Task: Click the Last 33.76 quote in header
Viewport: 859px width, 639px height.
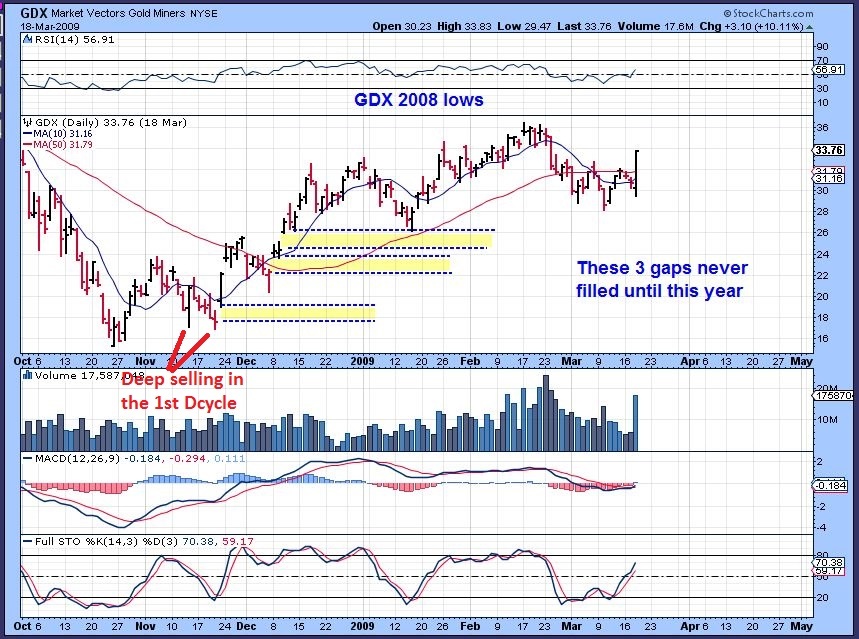Action: (584, 26)
